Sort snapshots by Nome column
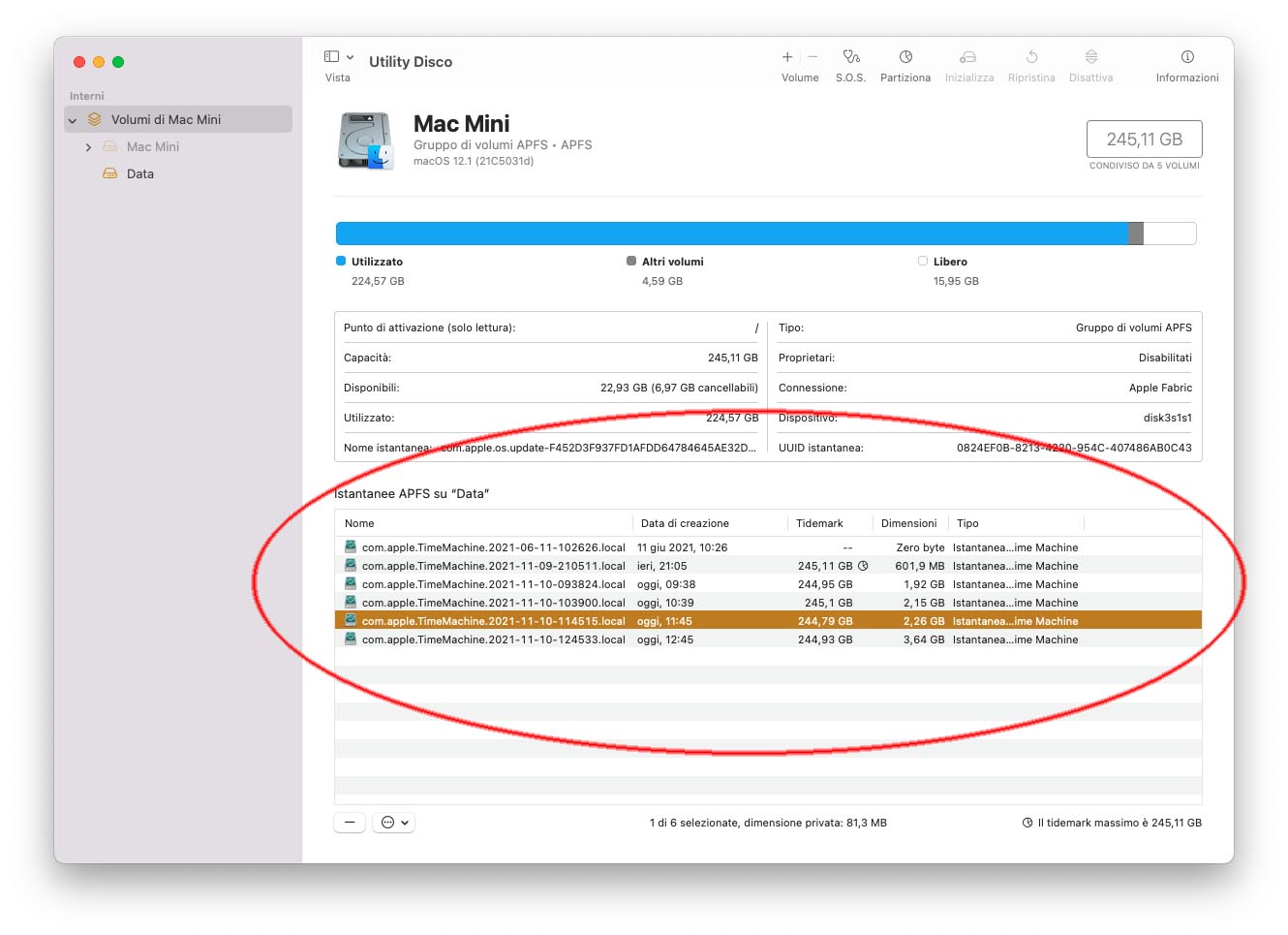This screenshot has height=935, width=1288. pyautogui.click(x=484, y=523)
